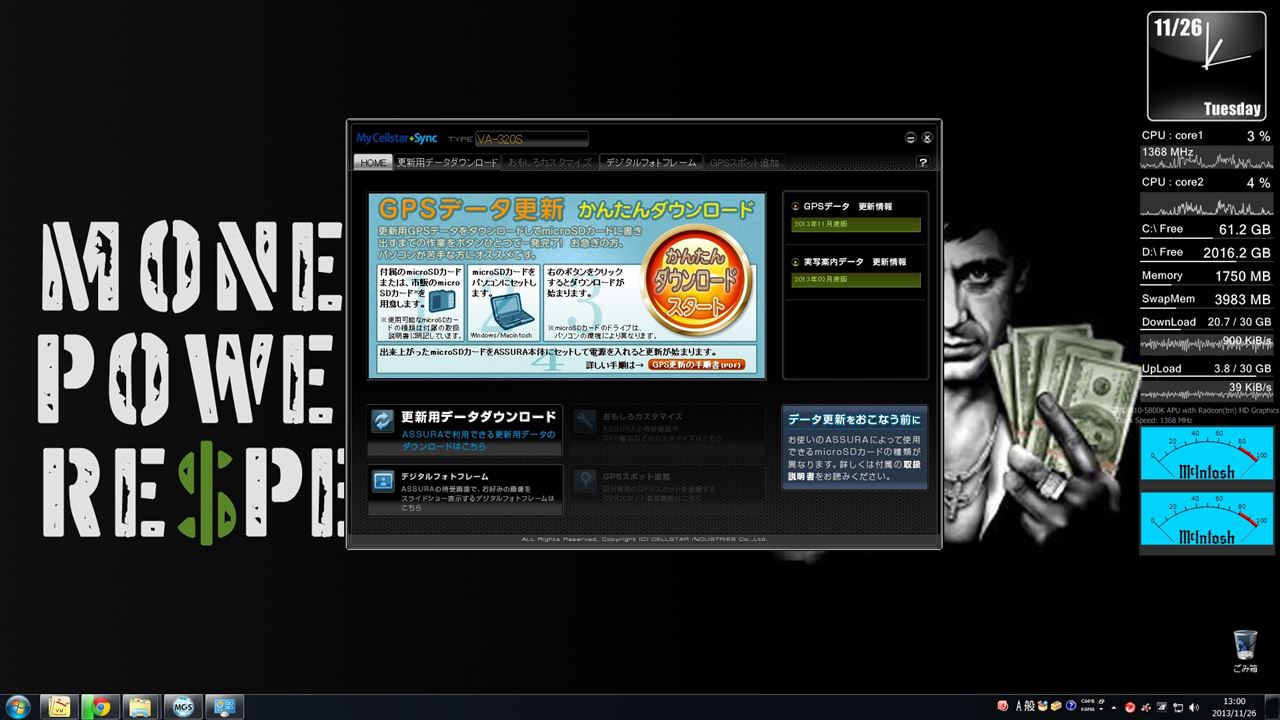Start かんたんダウンロード with the round orange button

pyautogui.click(x=695, y=281)
